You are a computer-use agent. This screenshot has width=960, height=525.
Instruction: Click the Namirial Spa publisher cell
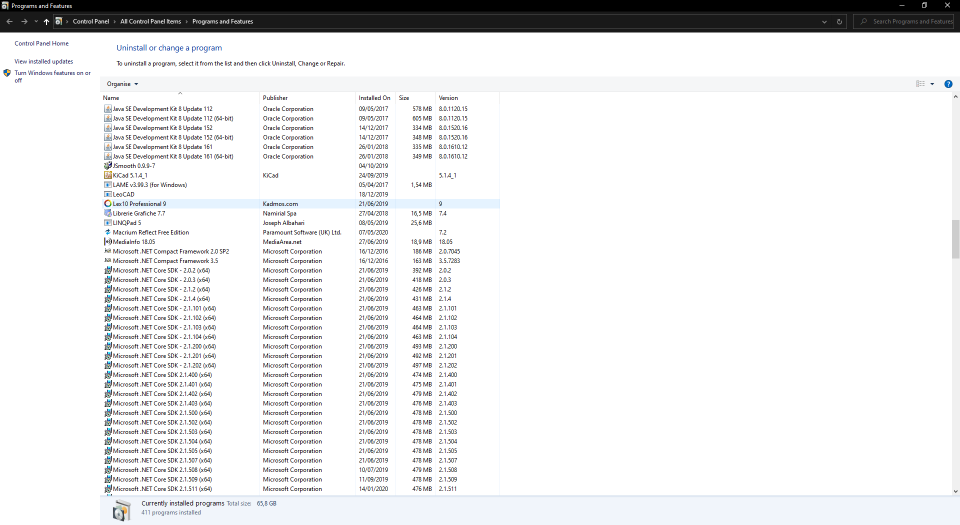(x=279, y=213)
